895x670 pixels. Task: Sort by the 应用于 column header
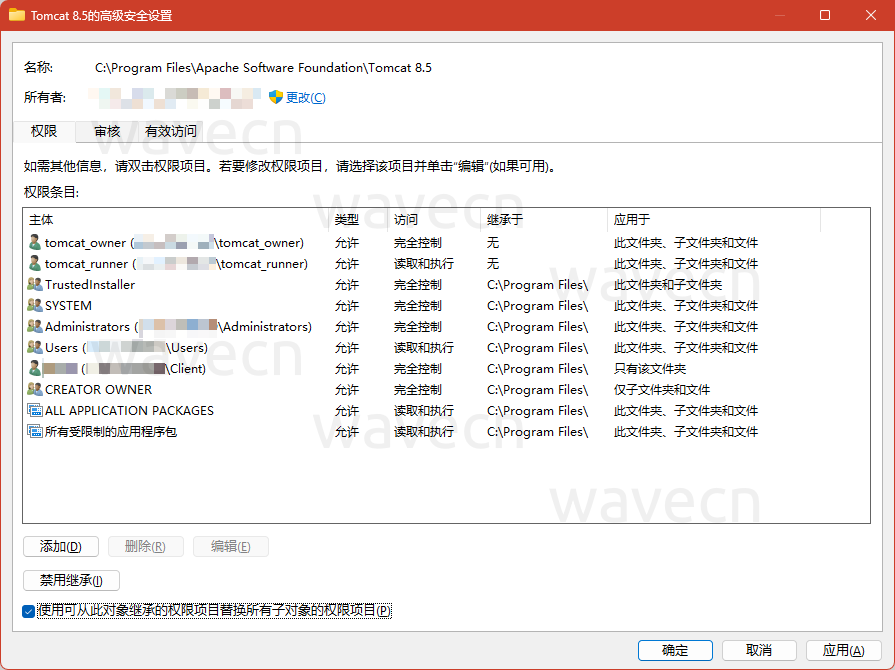[x=714, y=220]
